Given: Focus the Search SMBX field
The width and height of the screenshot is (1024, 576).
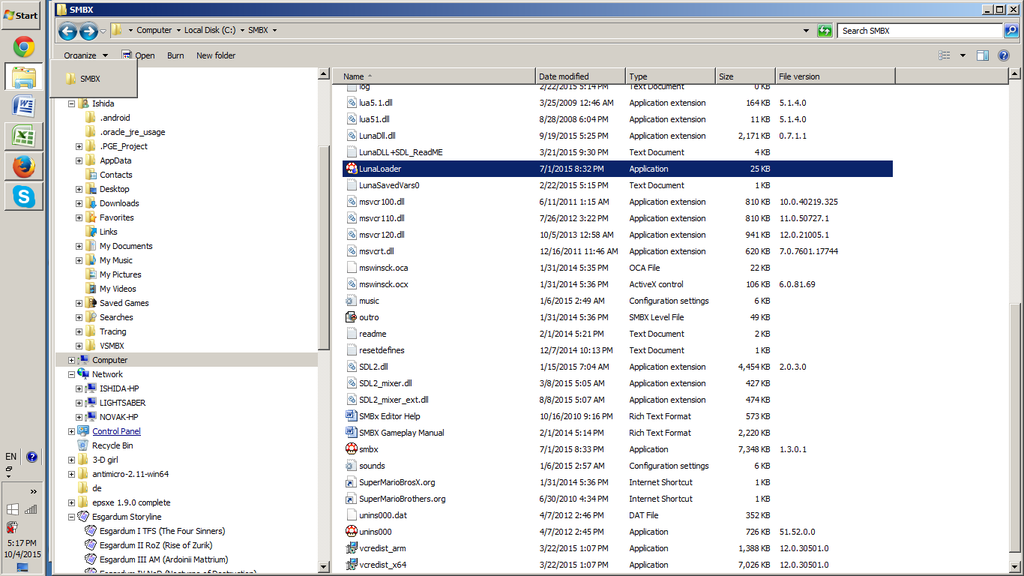Looking at the screenshot, I should [920, 31].
